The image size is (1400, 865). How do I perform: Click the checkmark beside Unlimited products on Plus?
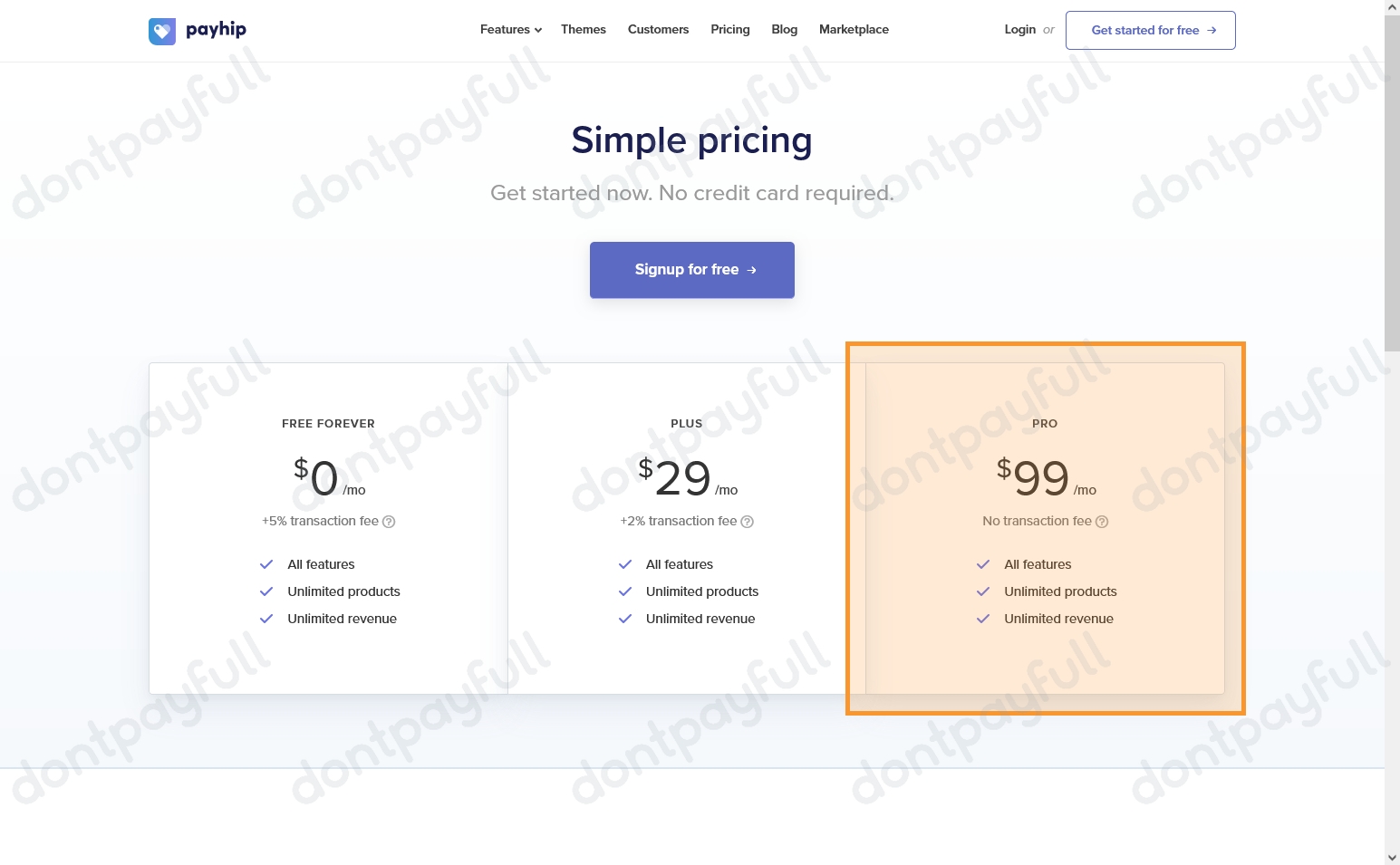625,591
